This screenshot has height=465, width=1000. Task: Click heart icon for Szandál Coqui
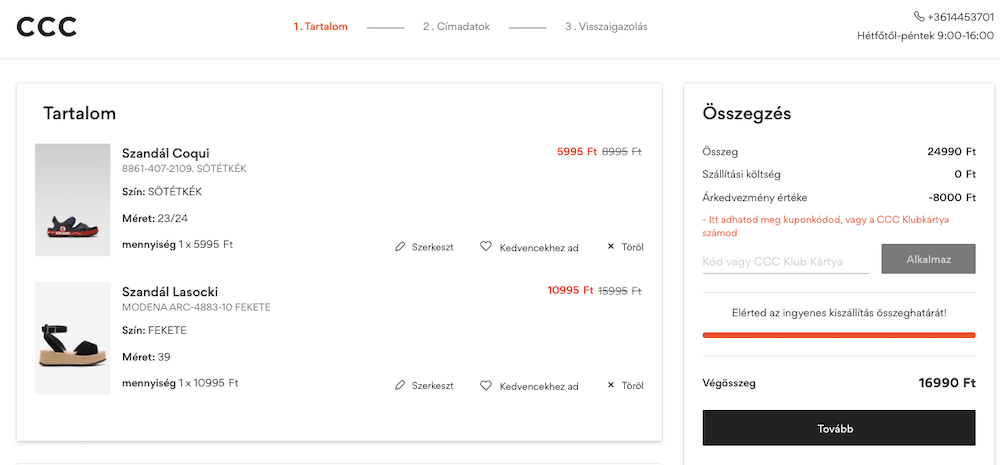point(486,246)
